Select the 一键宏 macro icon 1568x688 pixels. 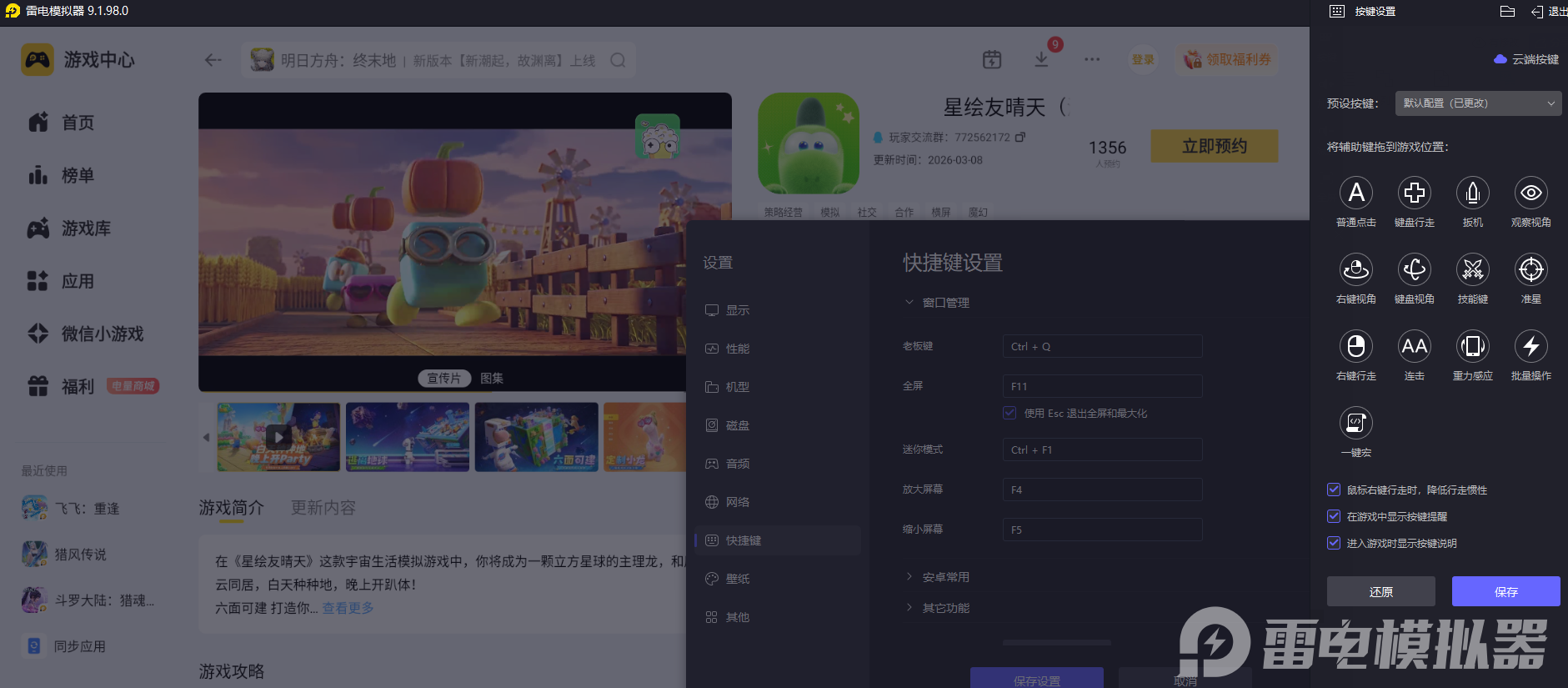click(x=1356, y=423)
